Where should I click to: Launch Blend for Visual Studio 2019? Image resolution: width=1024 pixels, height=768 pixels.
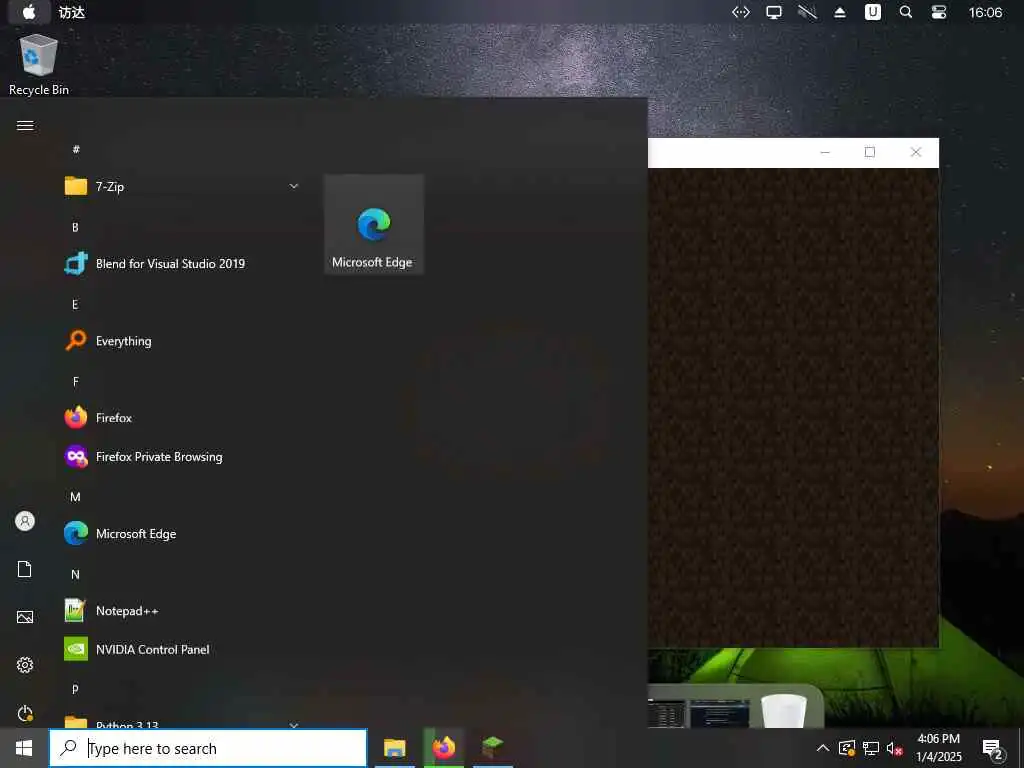pos(182,264)
